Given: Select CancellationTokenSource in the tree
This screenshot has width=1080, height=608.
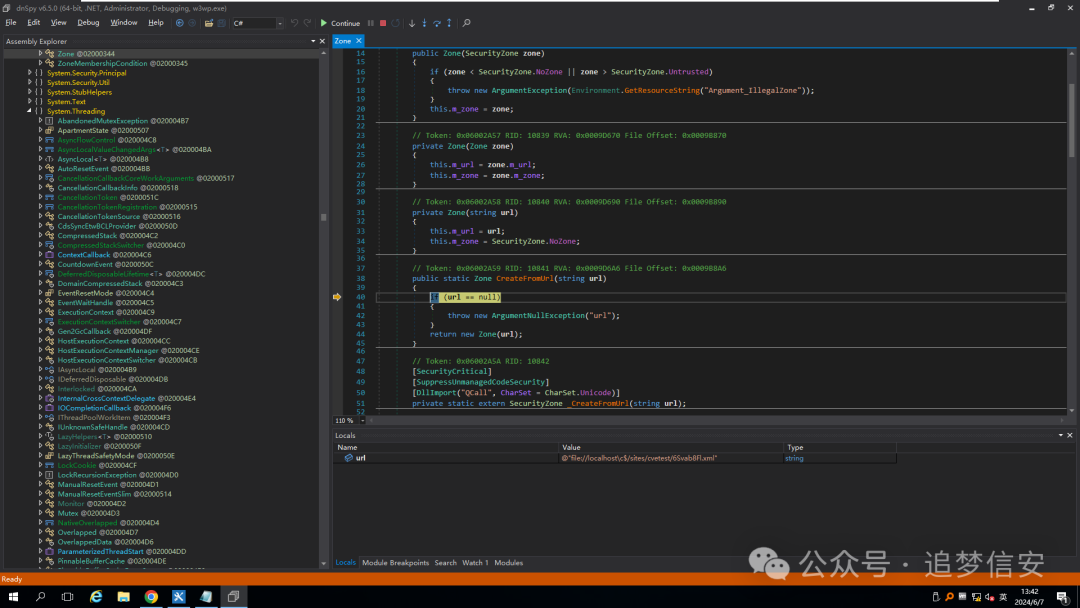Looking at the screenshot, I should pos(98,216).
